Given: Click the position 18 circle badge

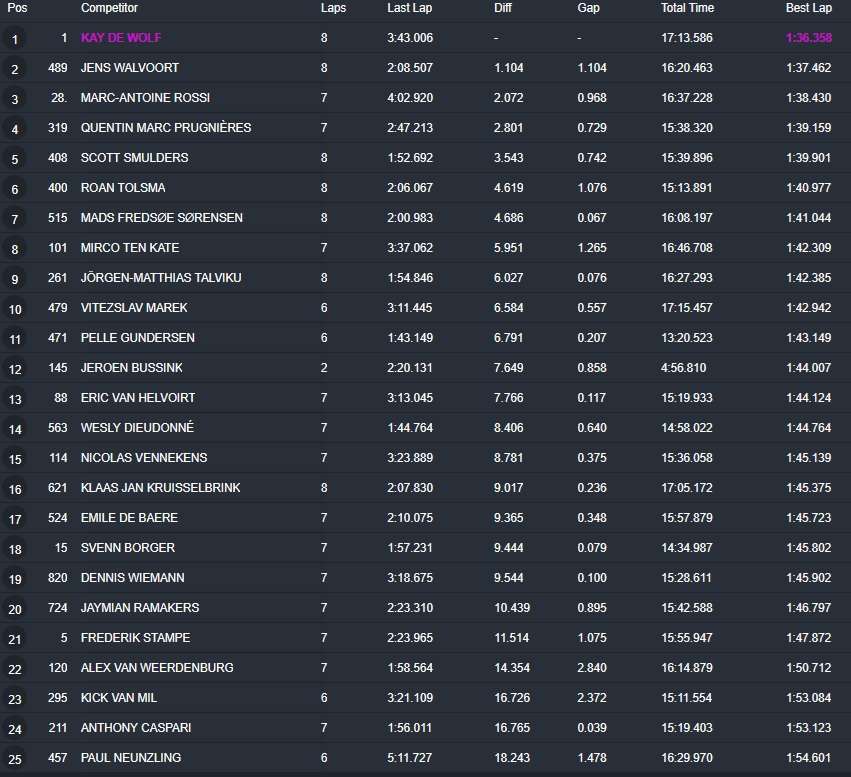Looking at the screenshot, I should tap(14, 549).
